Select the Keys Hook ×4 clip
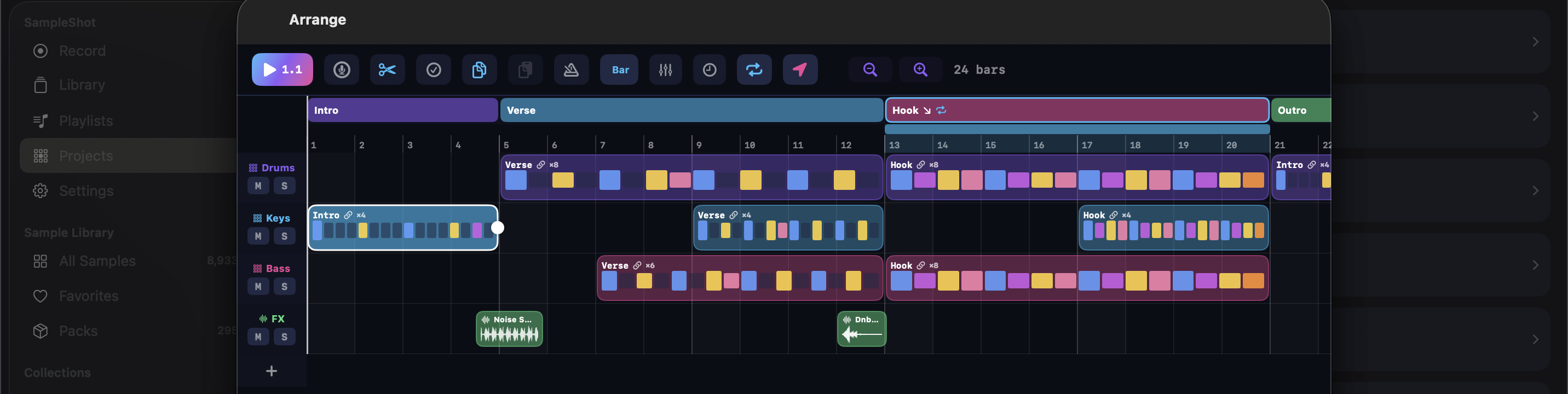This screenshot has width=1568, height=394. click(1173, 228)
